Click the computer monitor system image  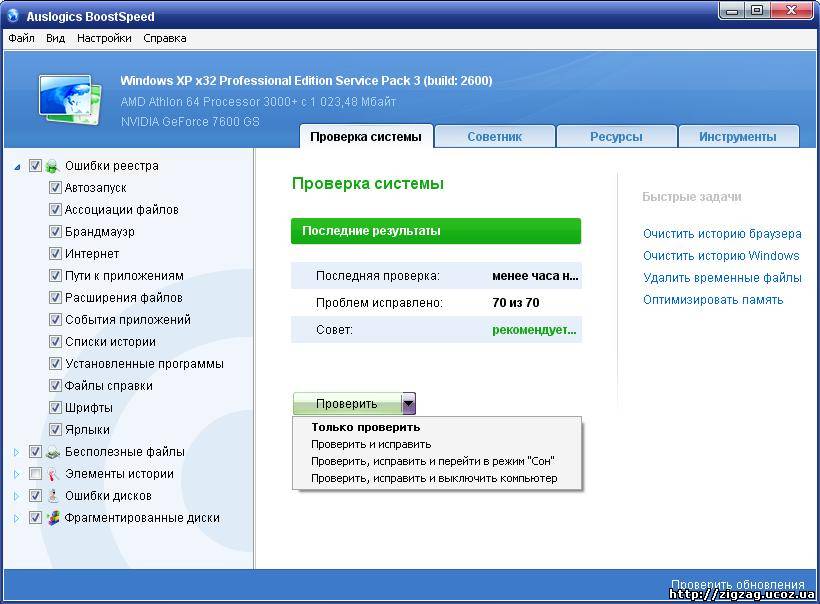[71, 99]
